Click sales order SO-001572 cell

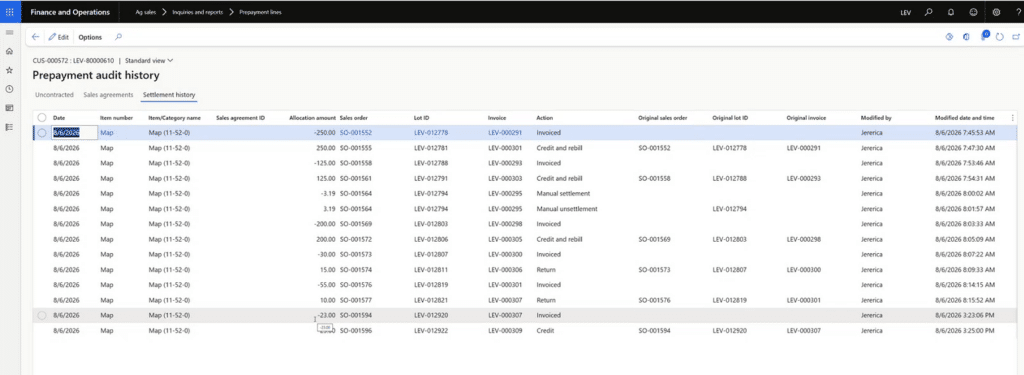356,239
